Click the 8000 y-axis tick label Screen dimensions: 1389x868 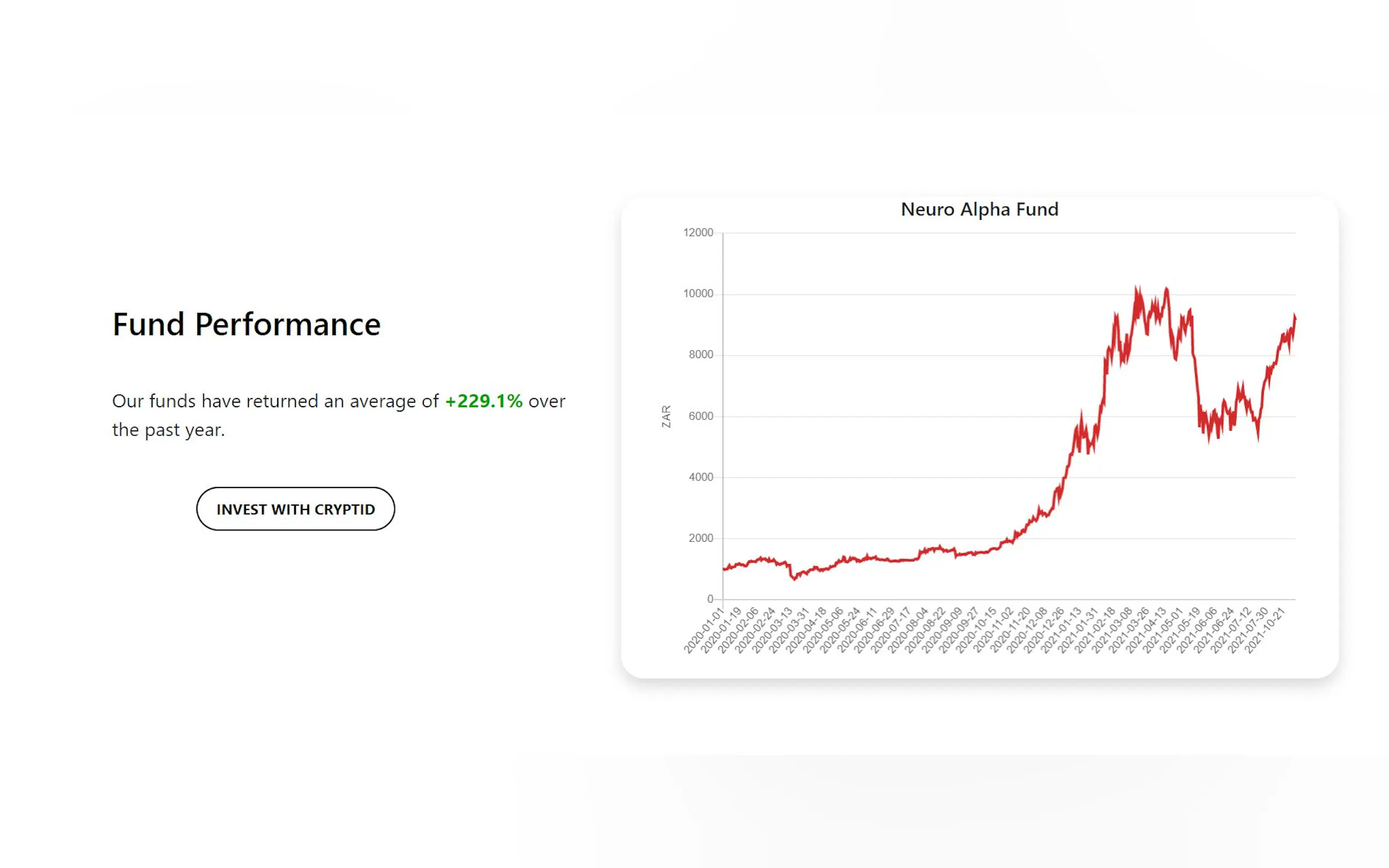pyautogui.click(x=701, y=355)
